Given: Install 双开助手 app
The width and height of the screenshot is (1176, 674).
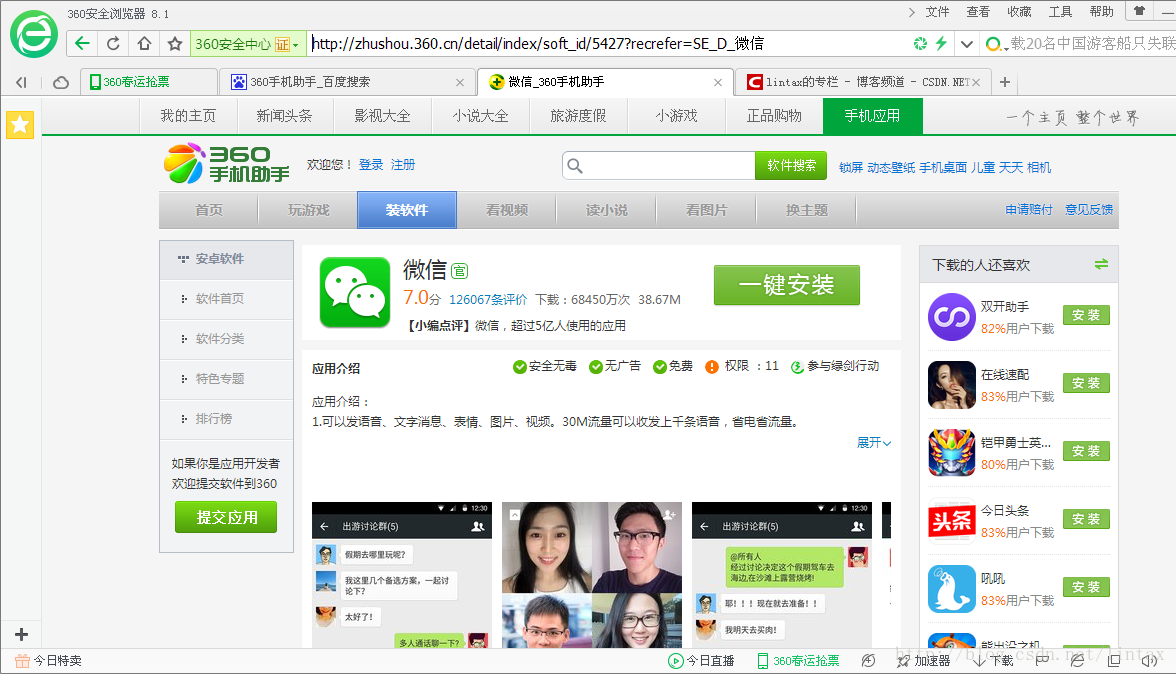Looking at the screenshot, I should tap(1086, 315).
